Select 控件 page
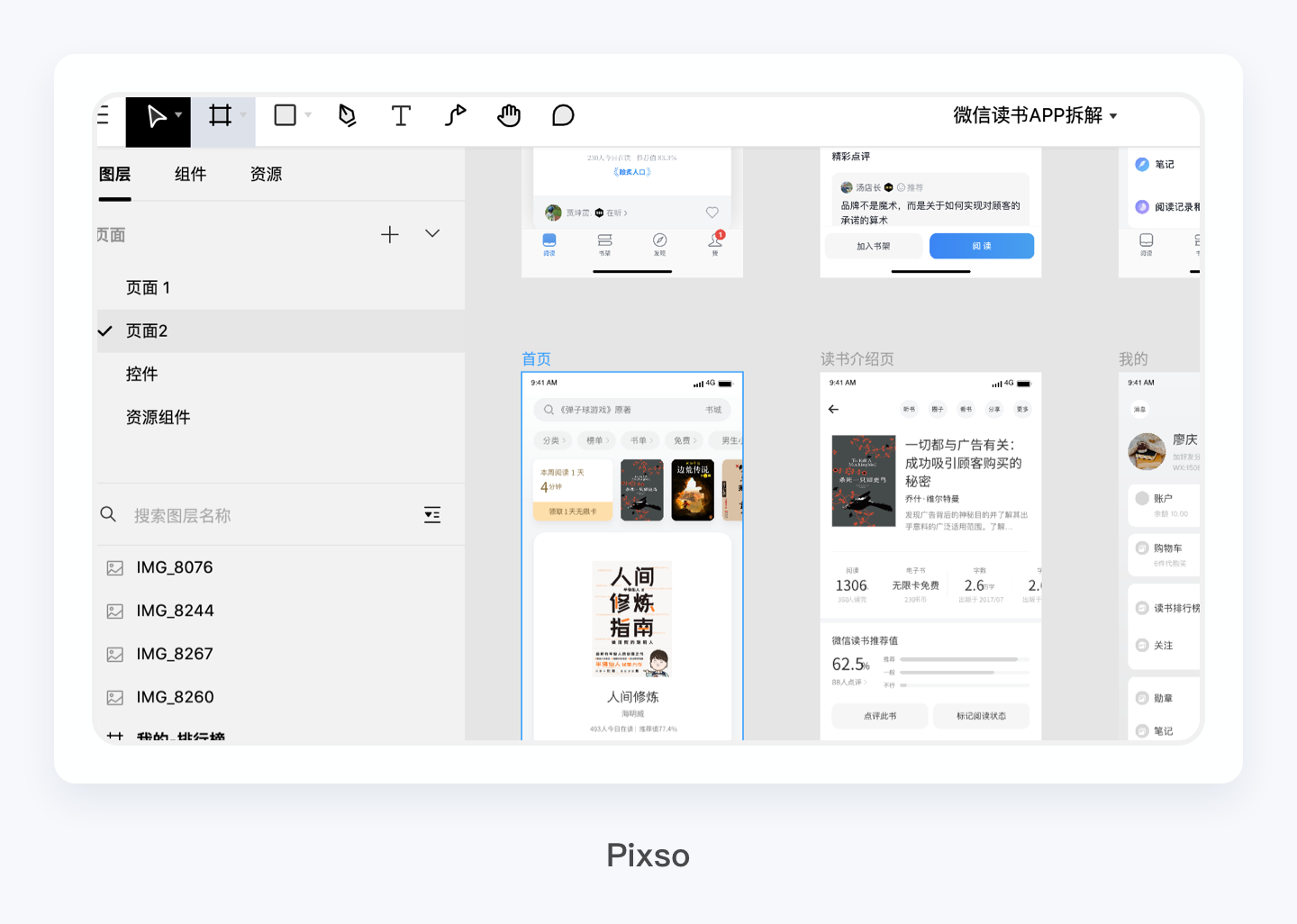Viewport: 1297px width, 924px height. [x=280, y=375]
